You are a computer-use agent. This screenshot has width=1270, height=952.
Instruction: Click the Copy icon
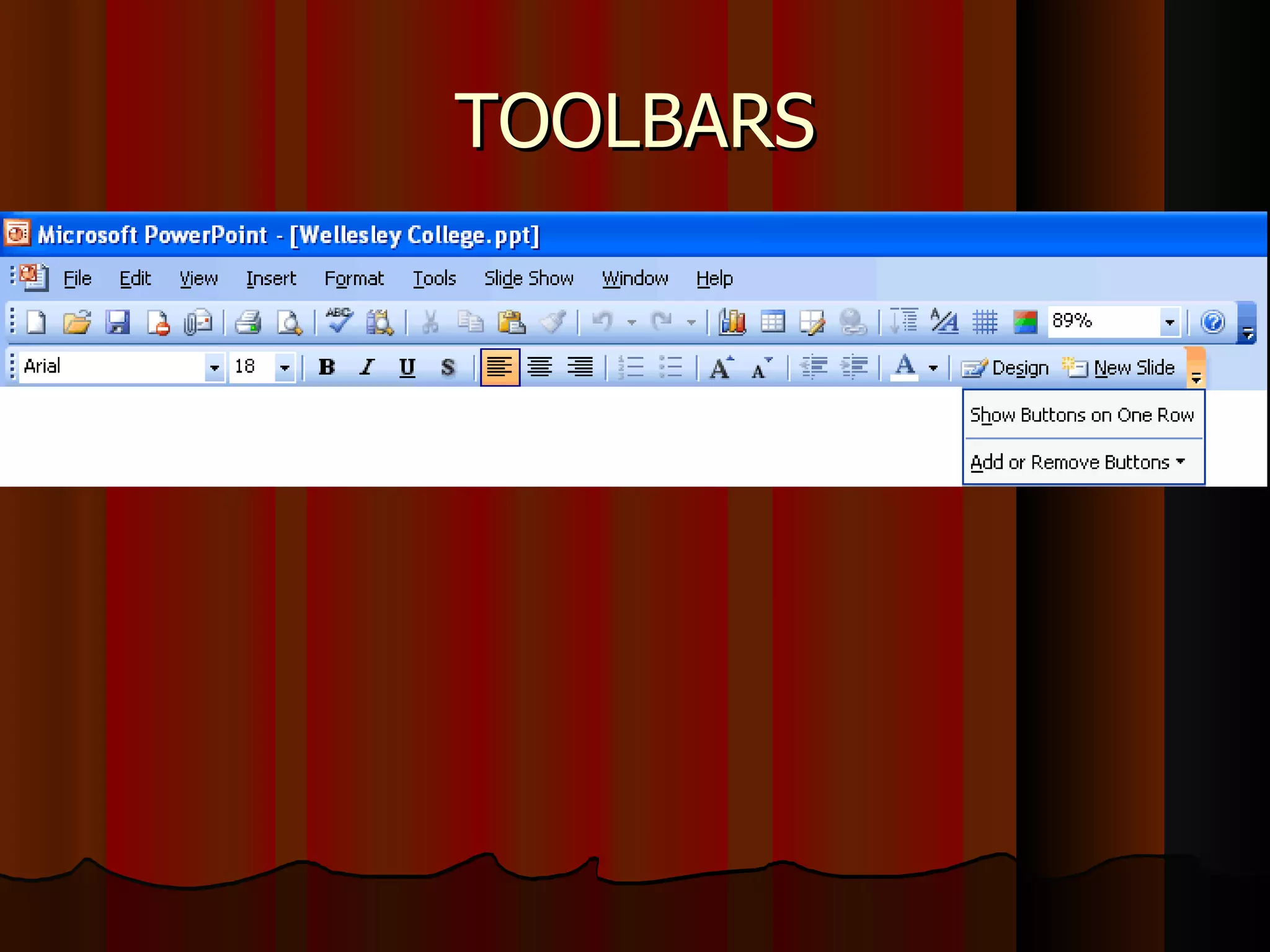(471, 322)
